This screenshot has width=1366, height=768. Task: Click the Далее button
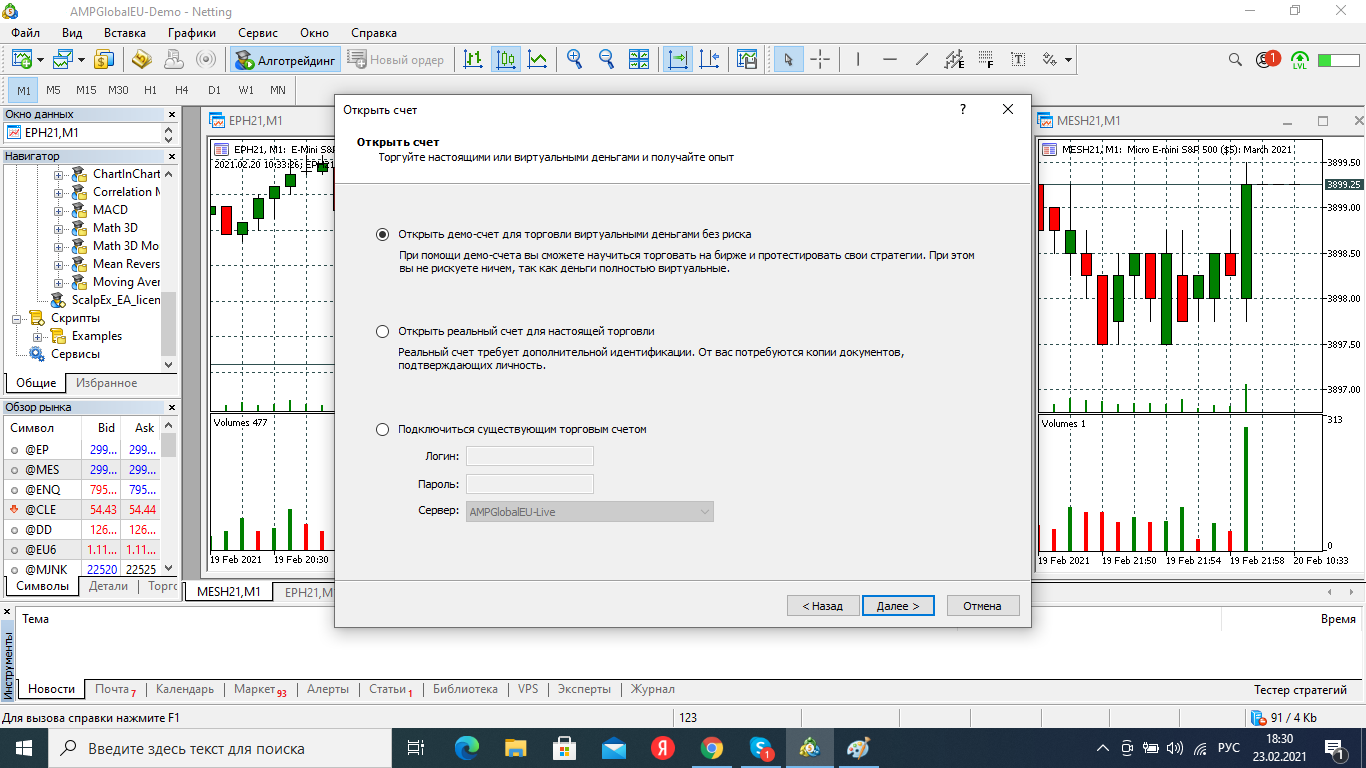898,606
